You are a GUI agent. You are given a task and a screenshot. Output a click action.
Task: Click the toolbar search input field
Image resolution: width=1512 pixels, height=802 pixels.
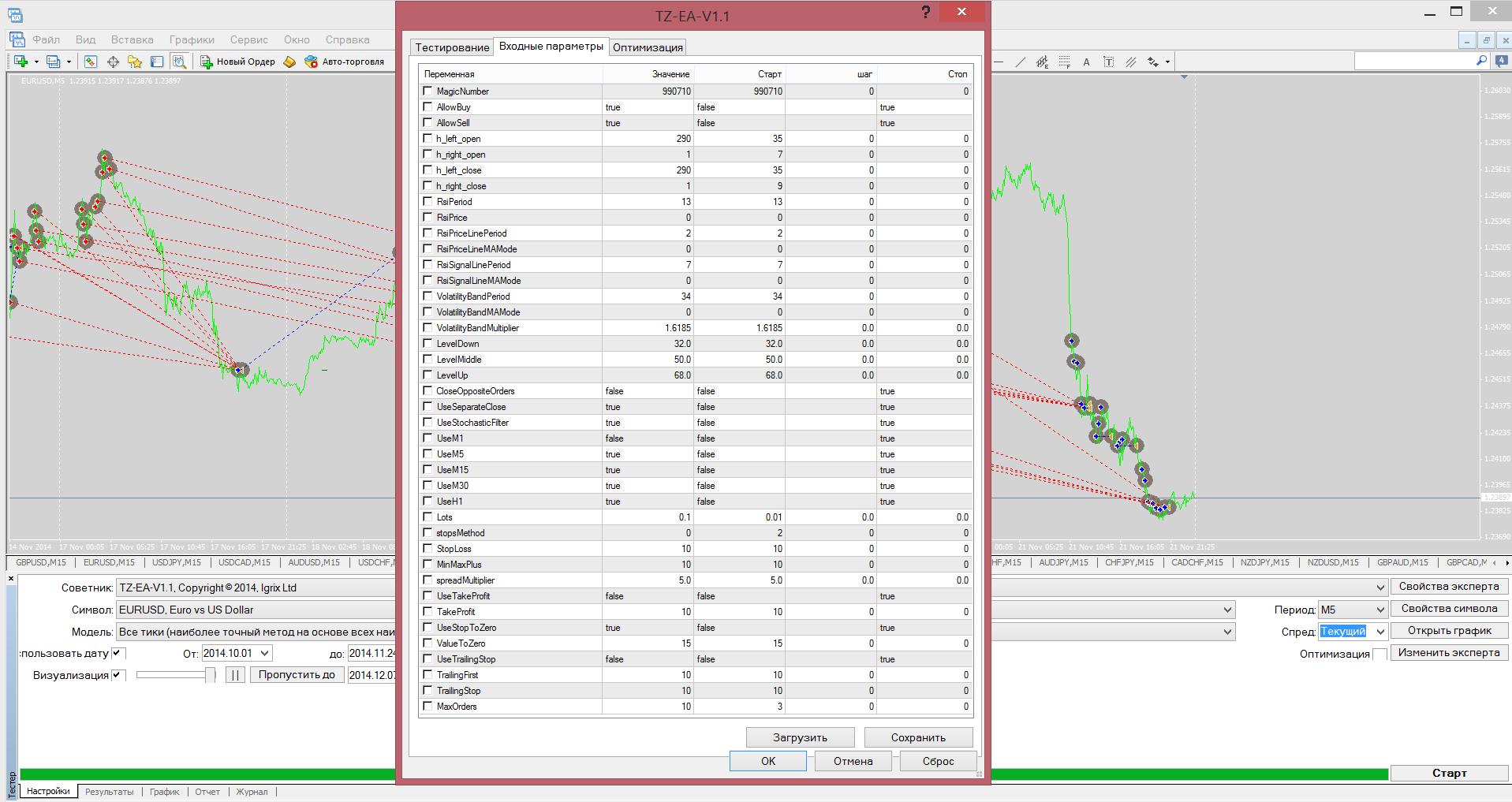tap(1415, 61)
